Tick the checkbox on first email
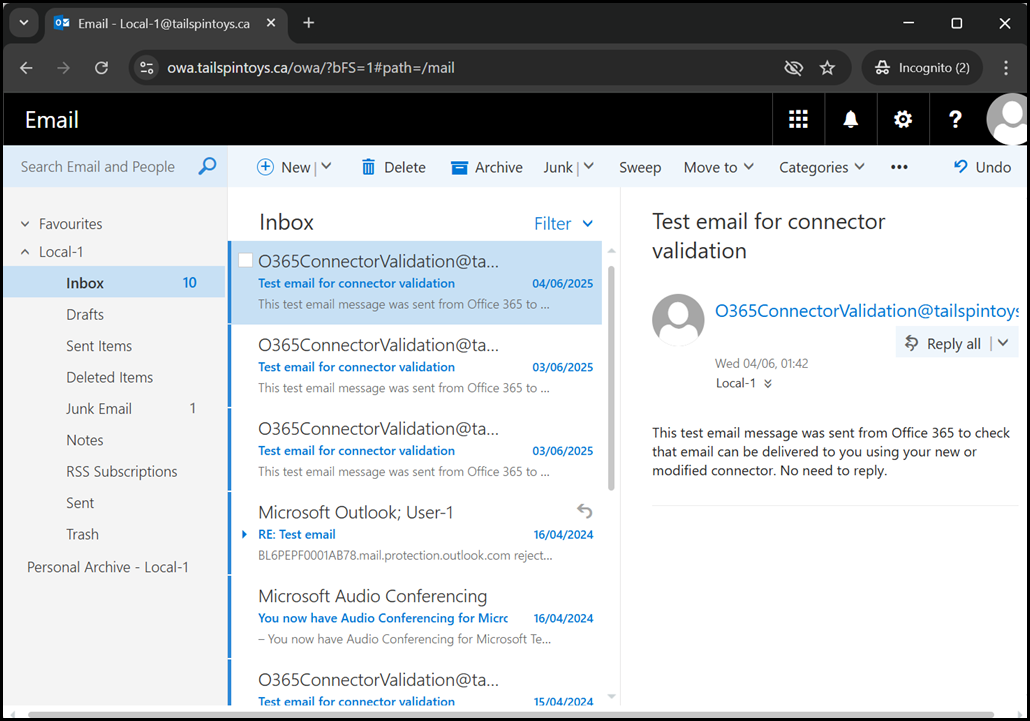The width and height of the screenshot is (1030, 721). [246, 261]
